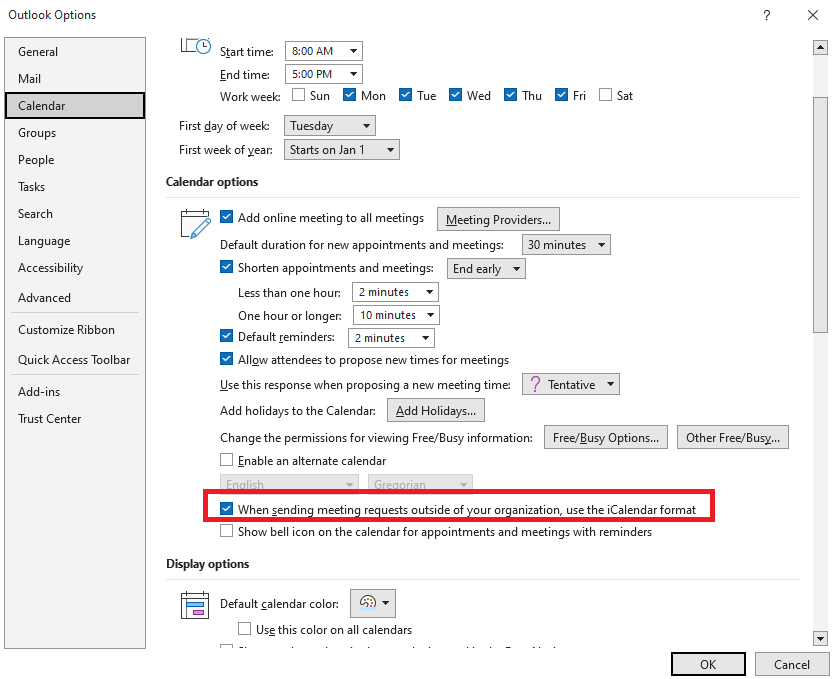The image size is (834, 679).
Task: Click the vertical scrollbar thumb
Action: (x=820, y=214)
